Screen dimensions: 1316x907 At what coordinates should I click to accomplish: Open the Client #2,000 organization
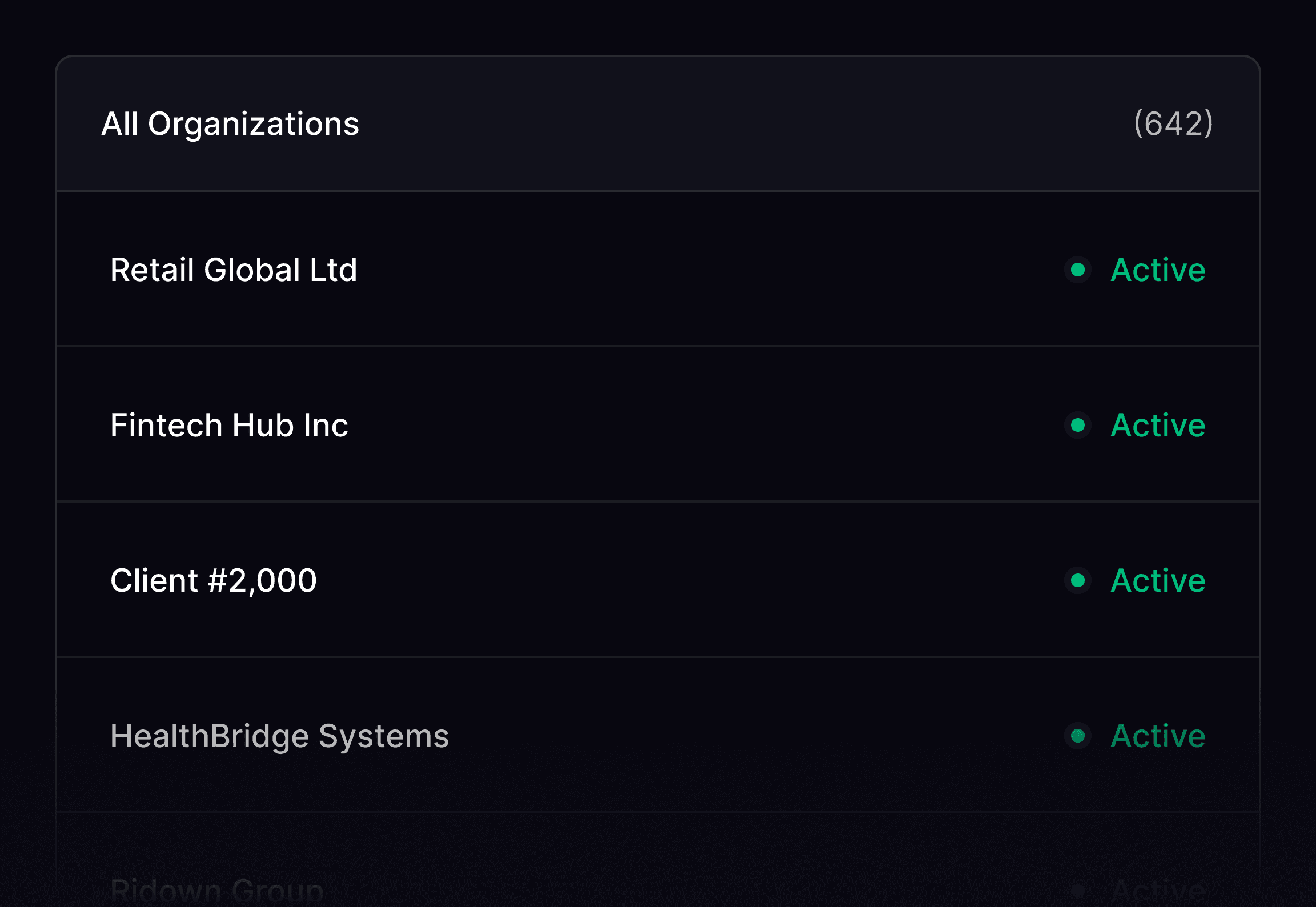tap(214, 580)
